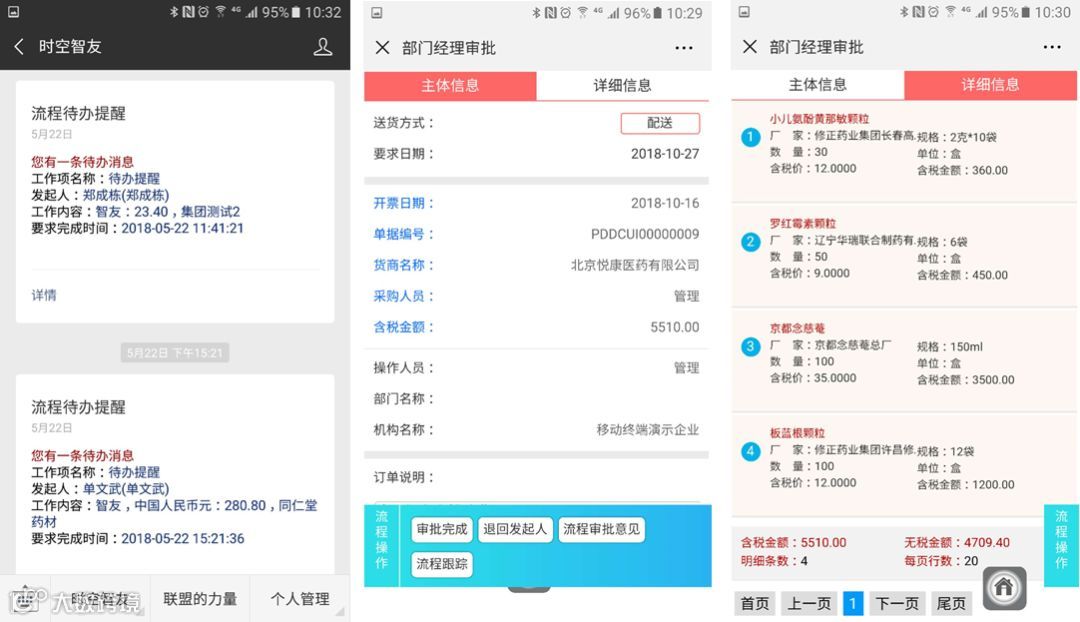Screen dimensions: 1080x622
Task: Select page 1 in pagination
Action: point(853,603)
